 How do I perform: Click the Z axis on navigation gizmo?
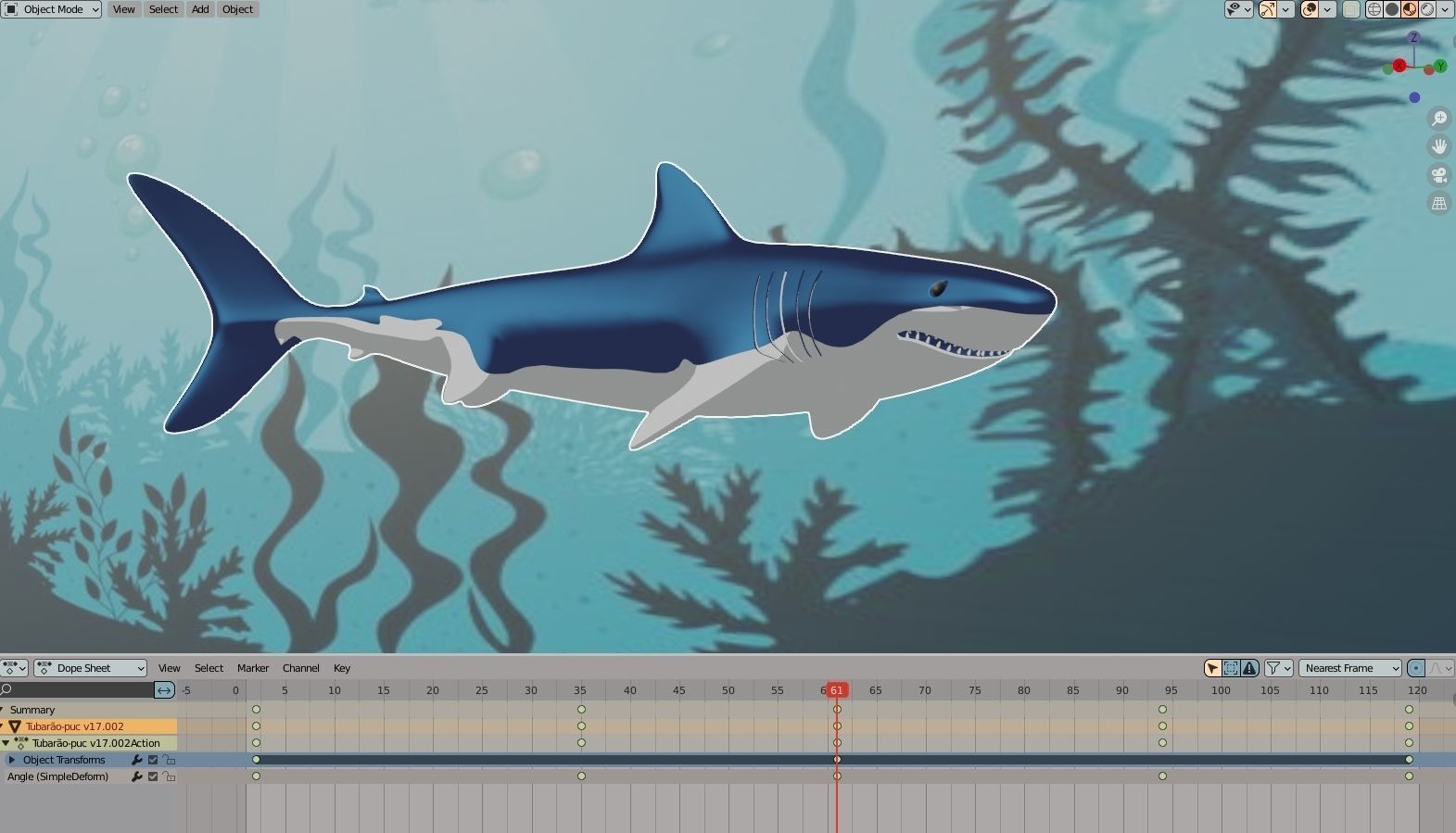1413,38
